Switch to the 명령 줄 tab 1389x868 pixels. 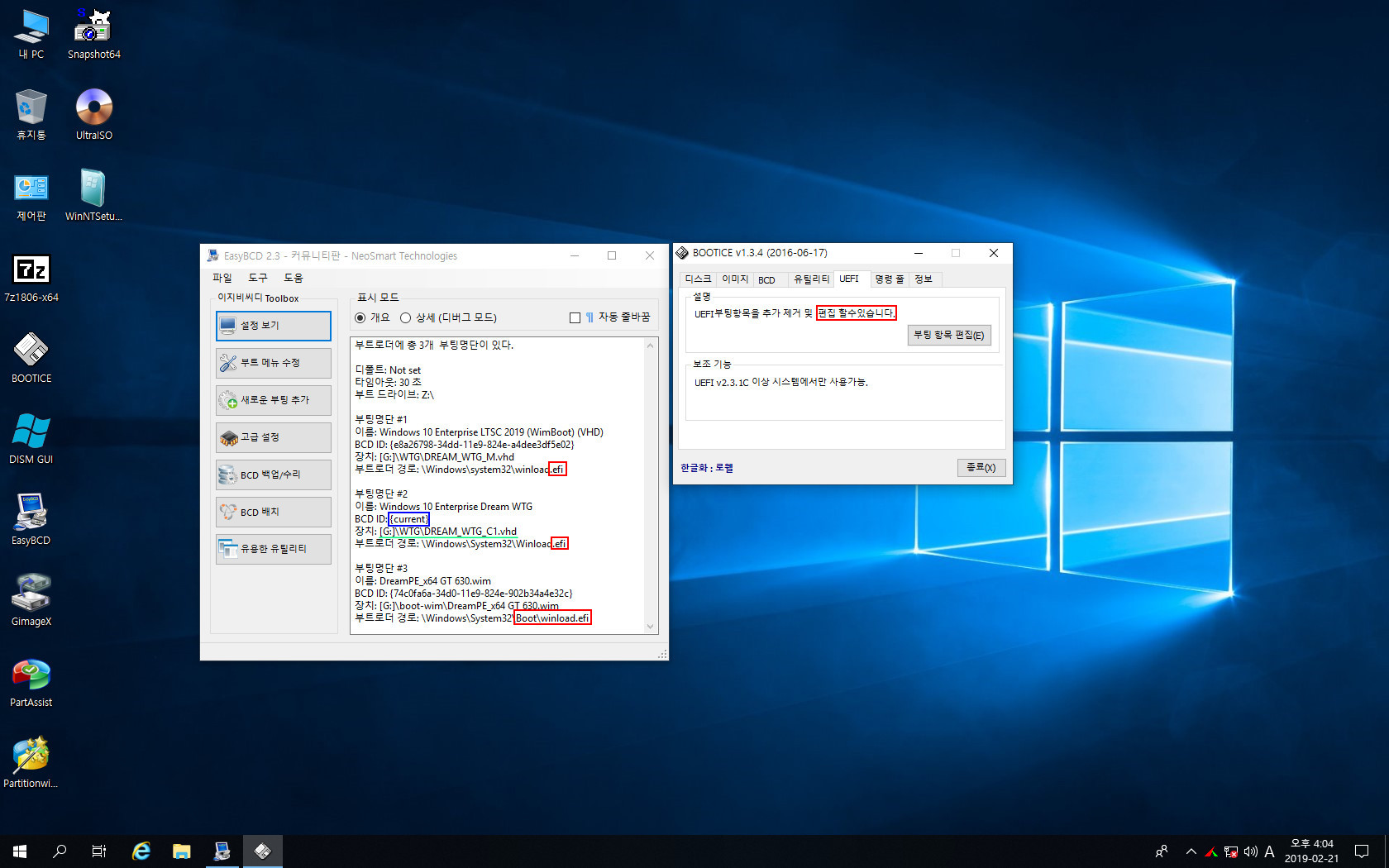click(x=890, y=279)
